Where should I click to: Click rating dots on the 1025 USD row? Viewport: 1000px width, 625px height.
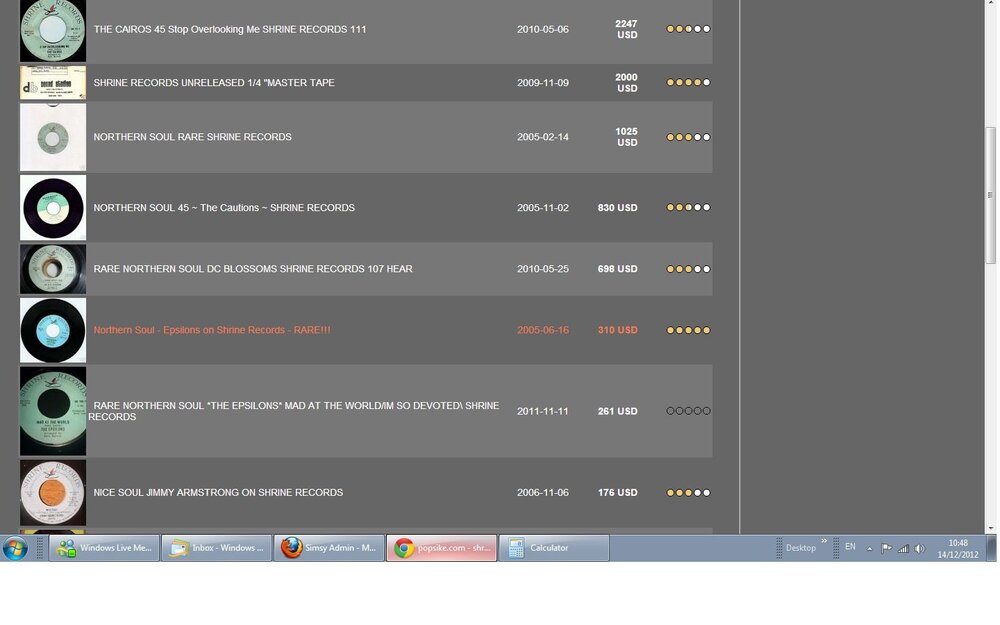pyautogui.click(x=688, y=137)
